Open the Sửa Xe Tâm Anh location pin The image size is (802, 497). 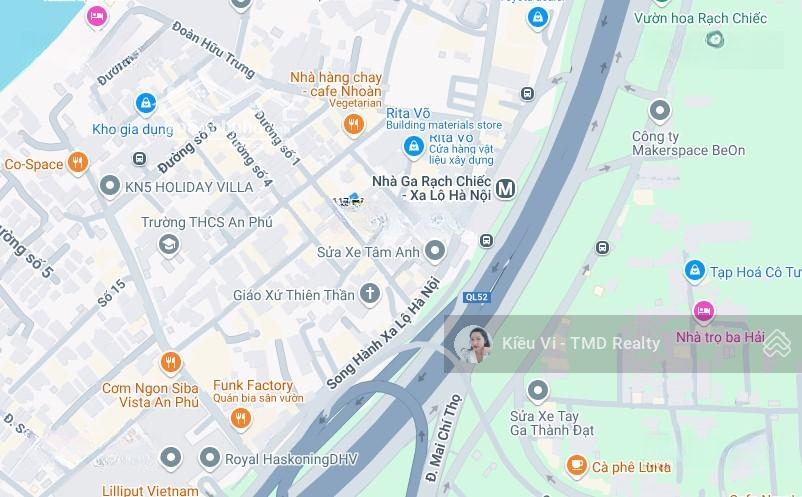435,252
